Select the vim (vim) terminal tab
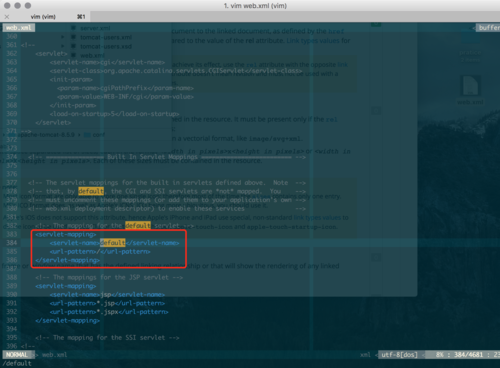The width and height of the screenshot is (500, 368). point(43,17)
